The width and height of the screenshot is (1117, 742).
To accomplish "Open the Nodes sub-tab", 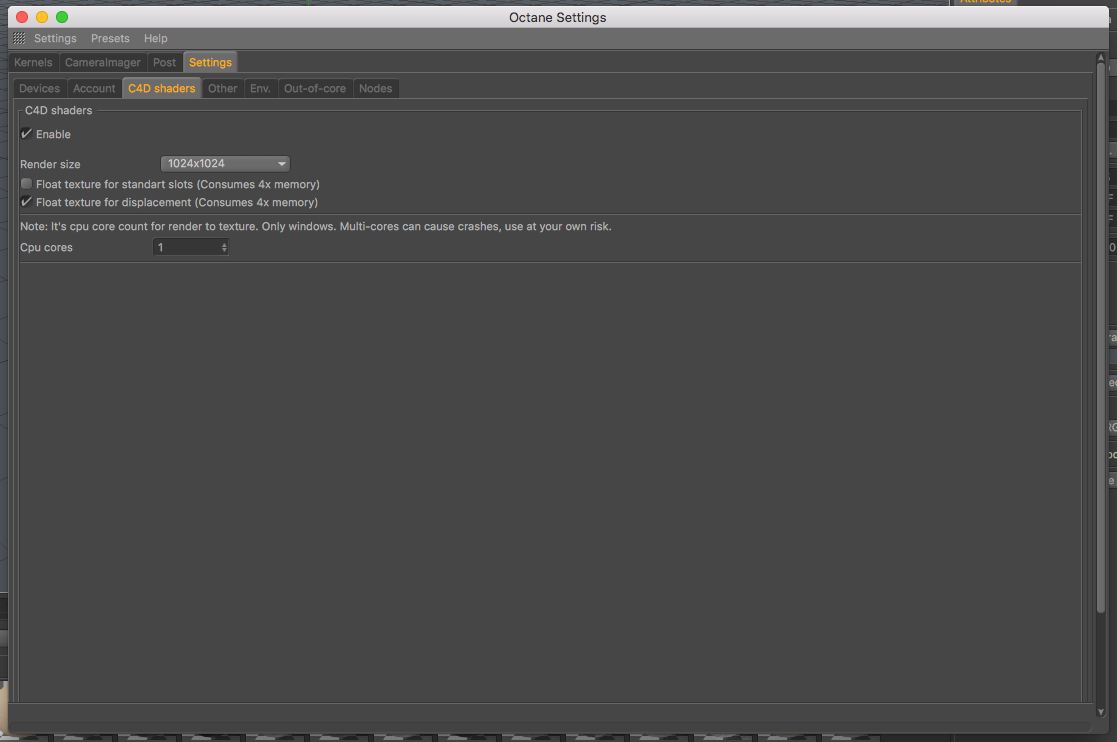I will [375, 88].
